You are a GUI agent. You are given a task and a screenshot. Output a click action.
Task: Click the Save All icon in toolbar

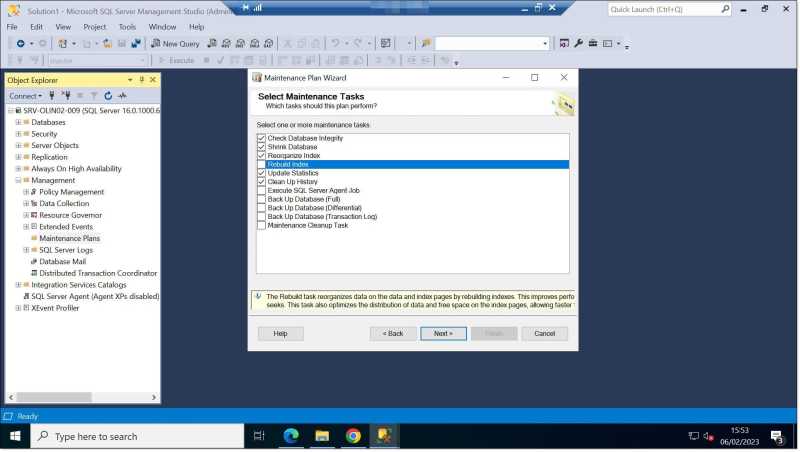tap(136, 44)
